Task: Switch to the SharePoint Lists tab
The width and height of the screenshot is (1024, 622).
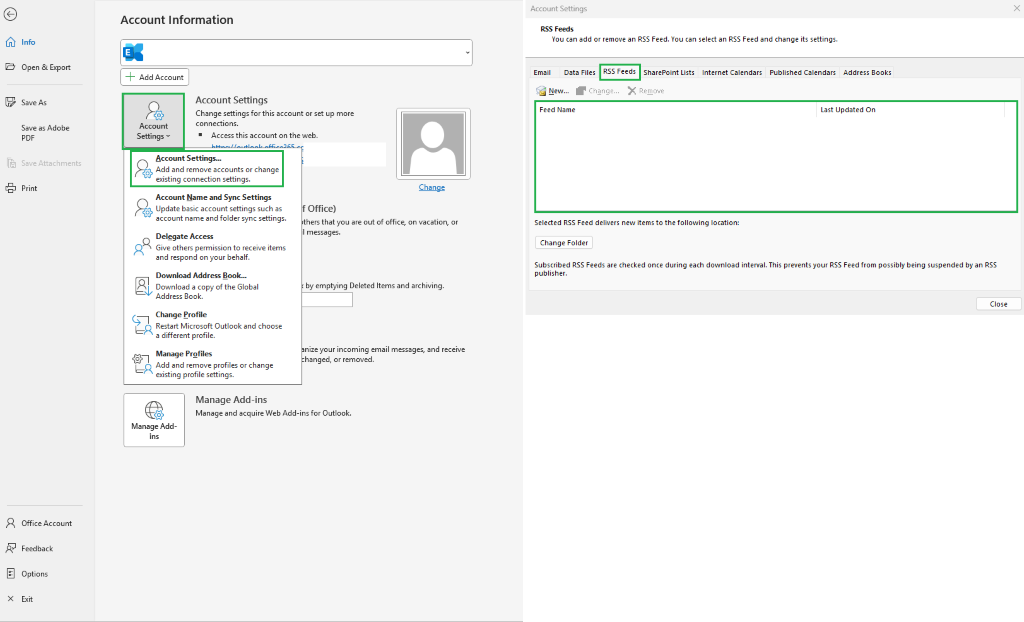Action: (x=669, y=73)
